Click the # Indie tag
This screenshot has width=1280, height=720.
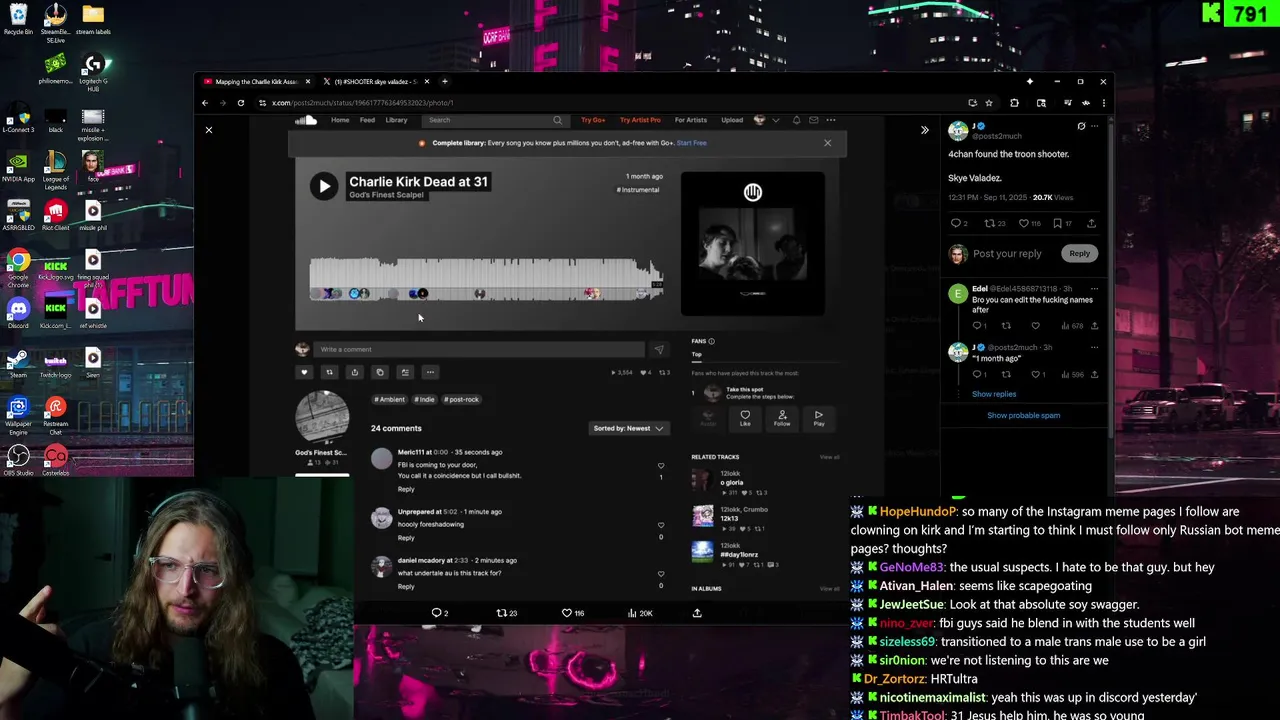point(425,399)
